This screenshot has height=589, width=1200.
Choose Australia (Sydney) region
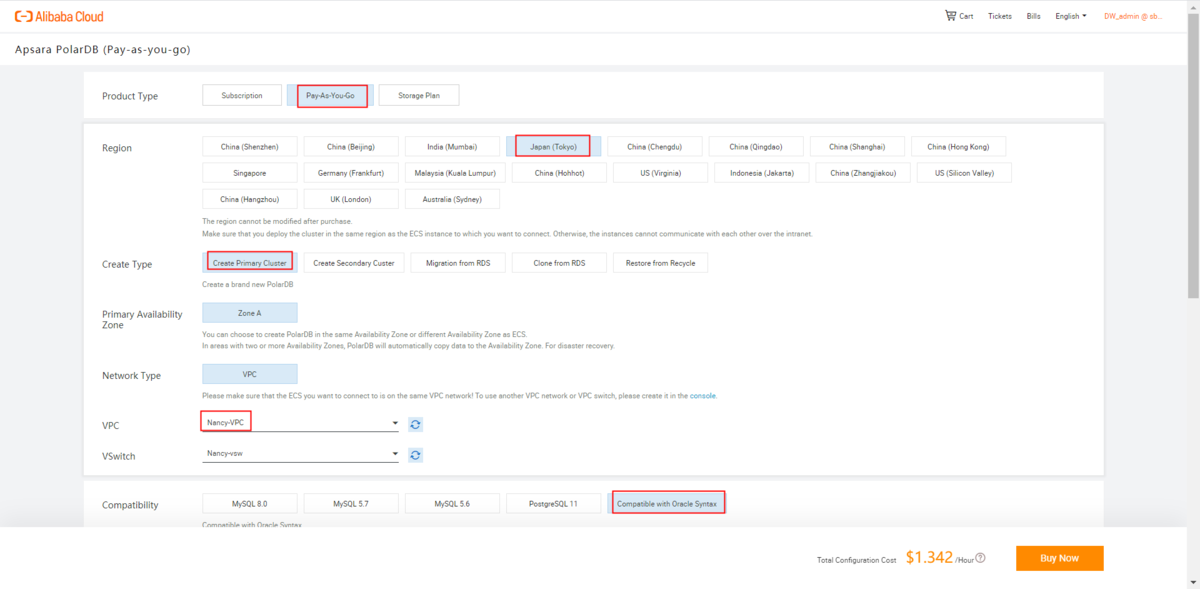pos(452,199)
